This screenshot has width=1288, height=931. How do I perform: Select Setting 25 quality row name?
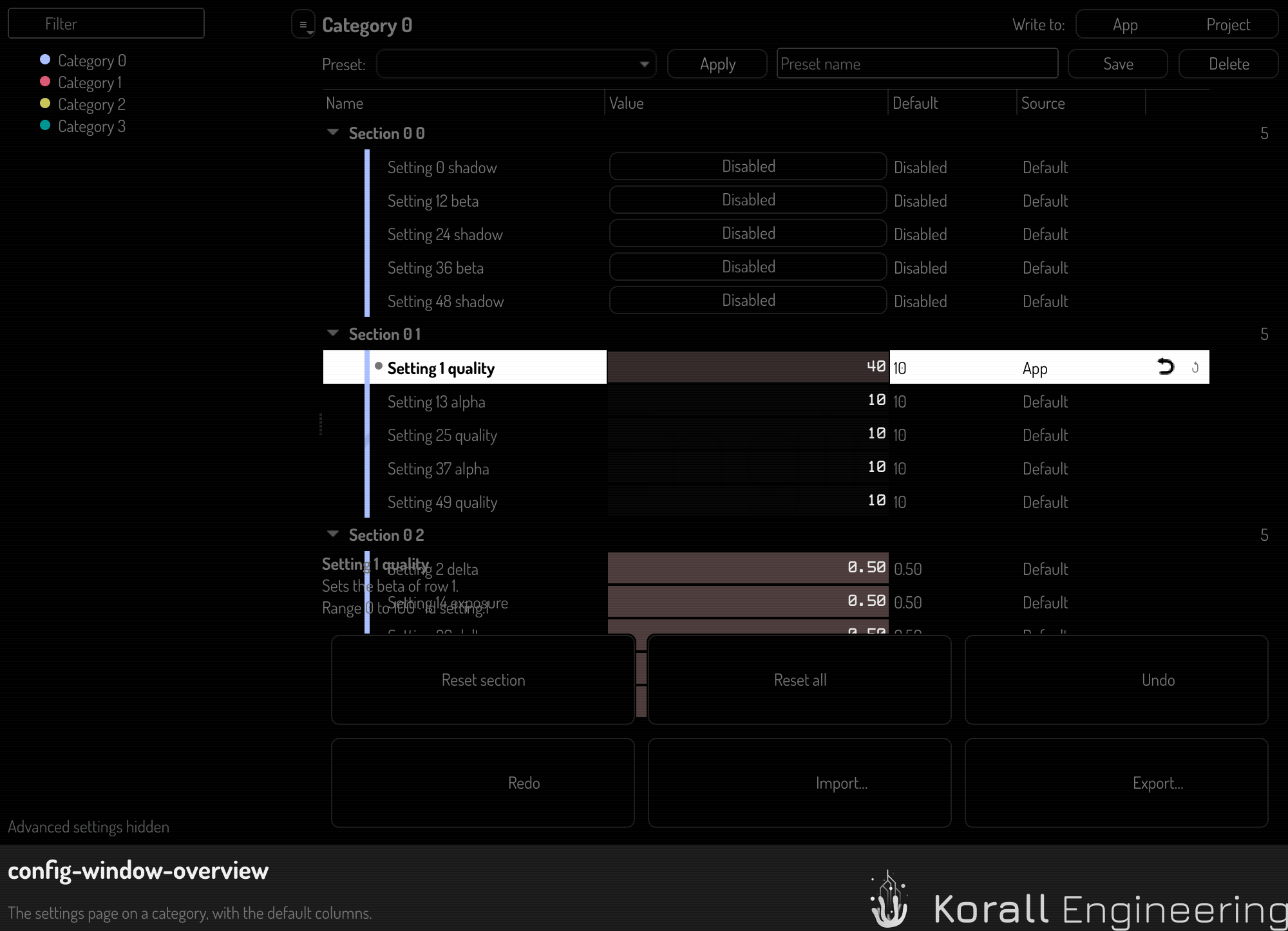(x=442, y=435)
